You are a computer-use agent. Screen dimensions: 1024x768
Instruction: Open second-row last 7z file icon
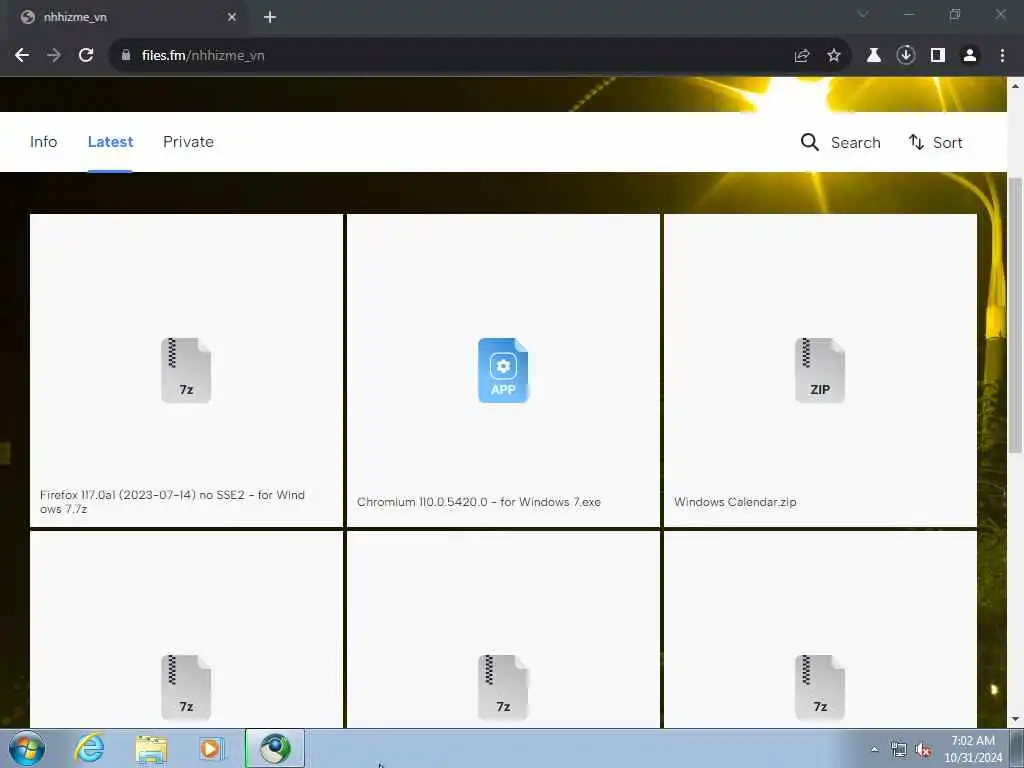click(x=820, y=687)
